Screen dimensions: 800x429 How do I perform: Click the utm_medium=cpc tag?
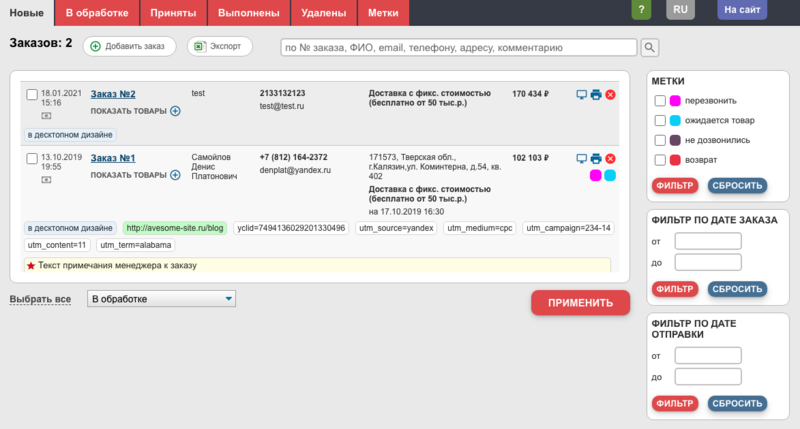pos(480,228)
